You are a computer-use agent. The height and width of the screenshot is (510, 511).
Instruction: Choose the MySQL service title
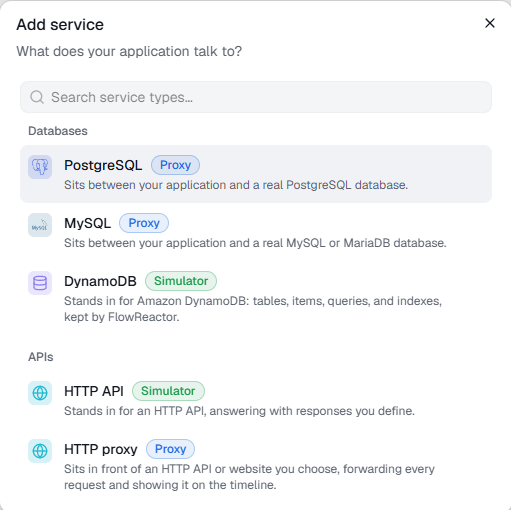point(87,223)
